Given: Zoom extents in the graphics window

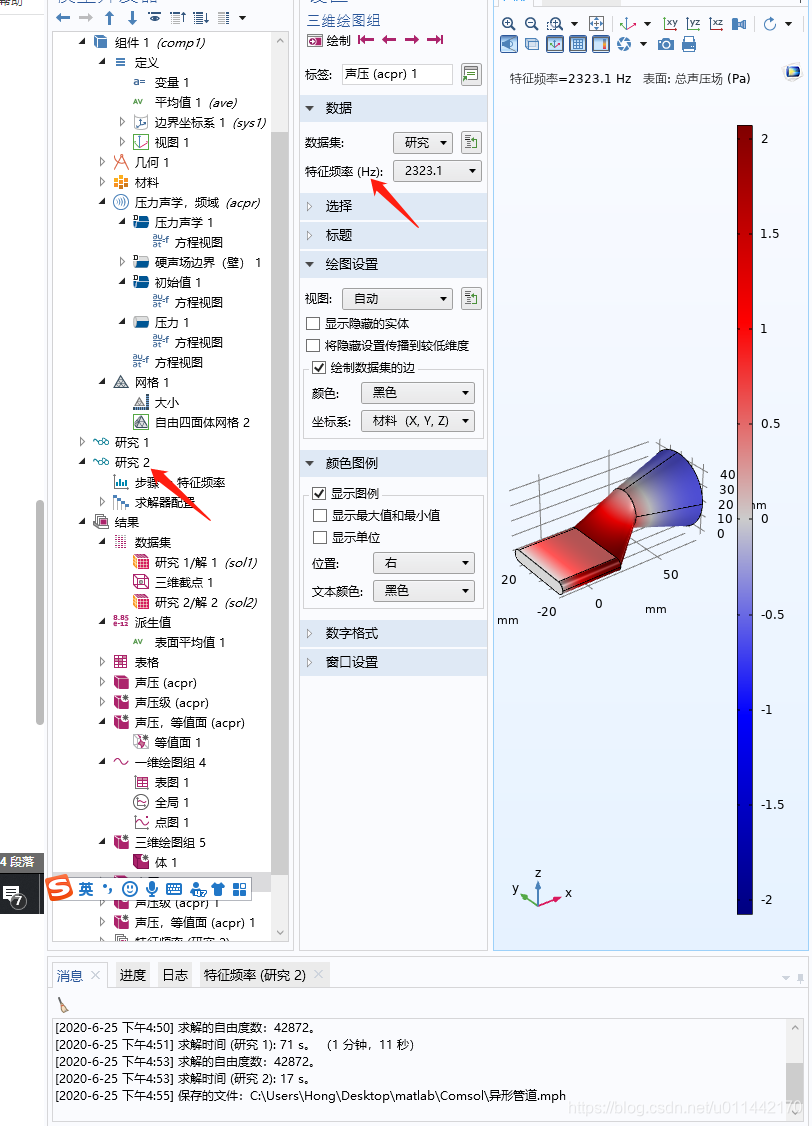Looking at the screenshot, I should [x=597, y=24].
